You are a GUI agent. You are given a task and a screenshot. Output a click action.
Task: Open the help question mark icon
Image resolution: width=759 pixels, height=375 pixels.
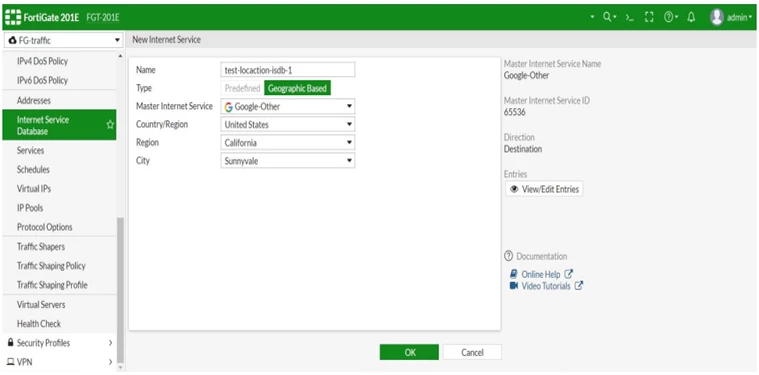[x=668, y=17]
